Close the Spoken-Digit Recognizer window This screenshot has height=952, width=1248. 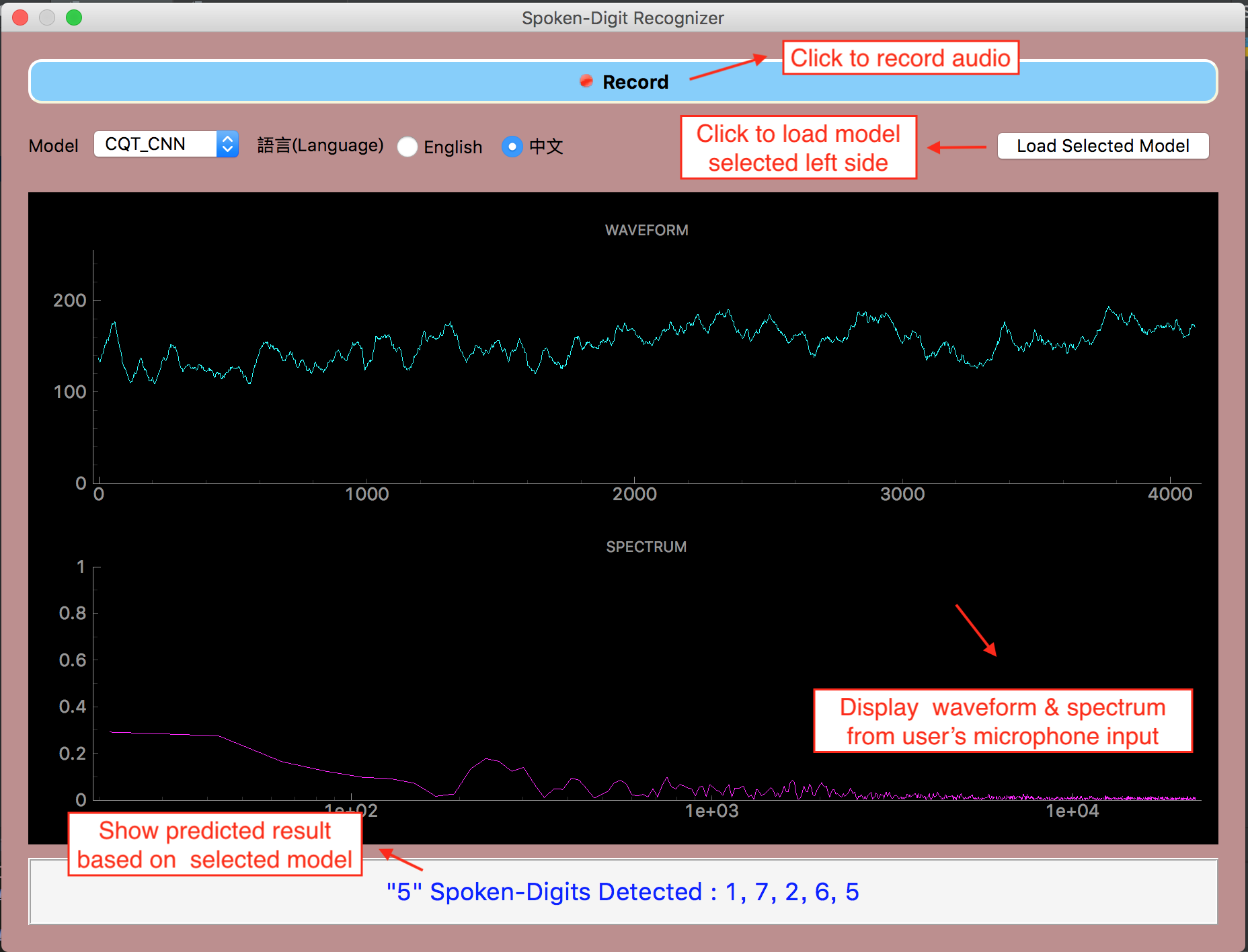pos(20,17)
